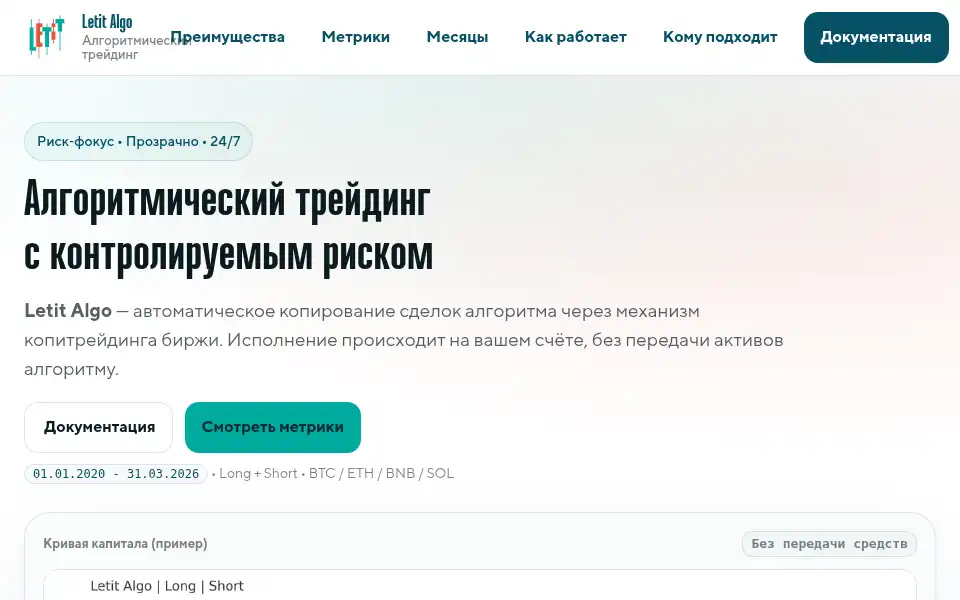Click the dark Документация header button
The height and width of the screenshot is (600, 960).
point(876,37)
